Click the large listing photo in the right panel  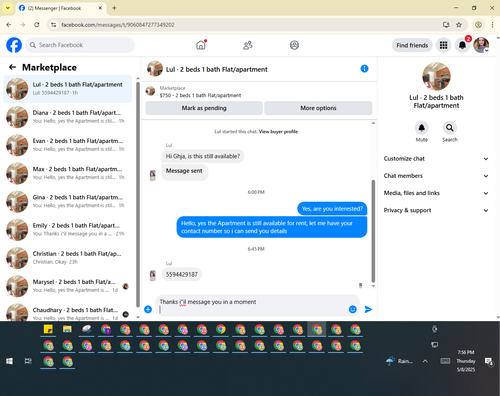436,76
